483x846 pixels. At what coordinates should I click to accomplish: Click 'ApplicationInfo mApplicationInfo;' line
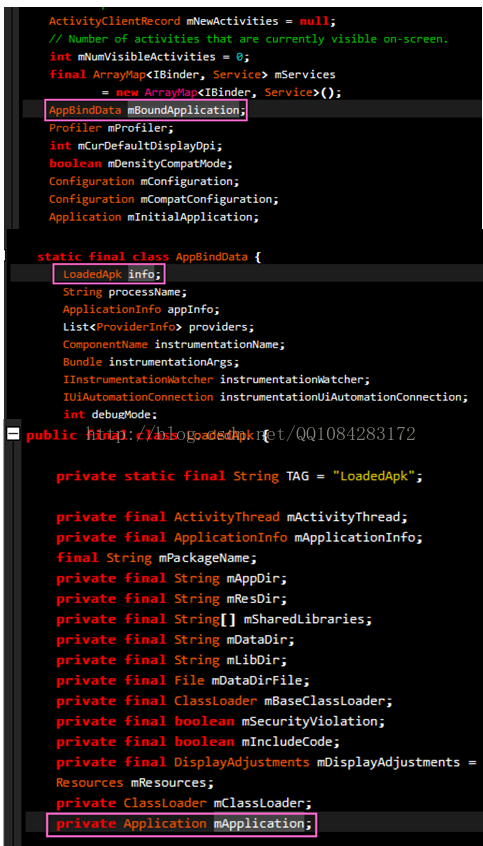point(240,537)
